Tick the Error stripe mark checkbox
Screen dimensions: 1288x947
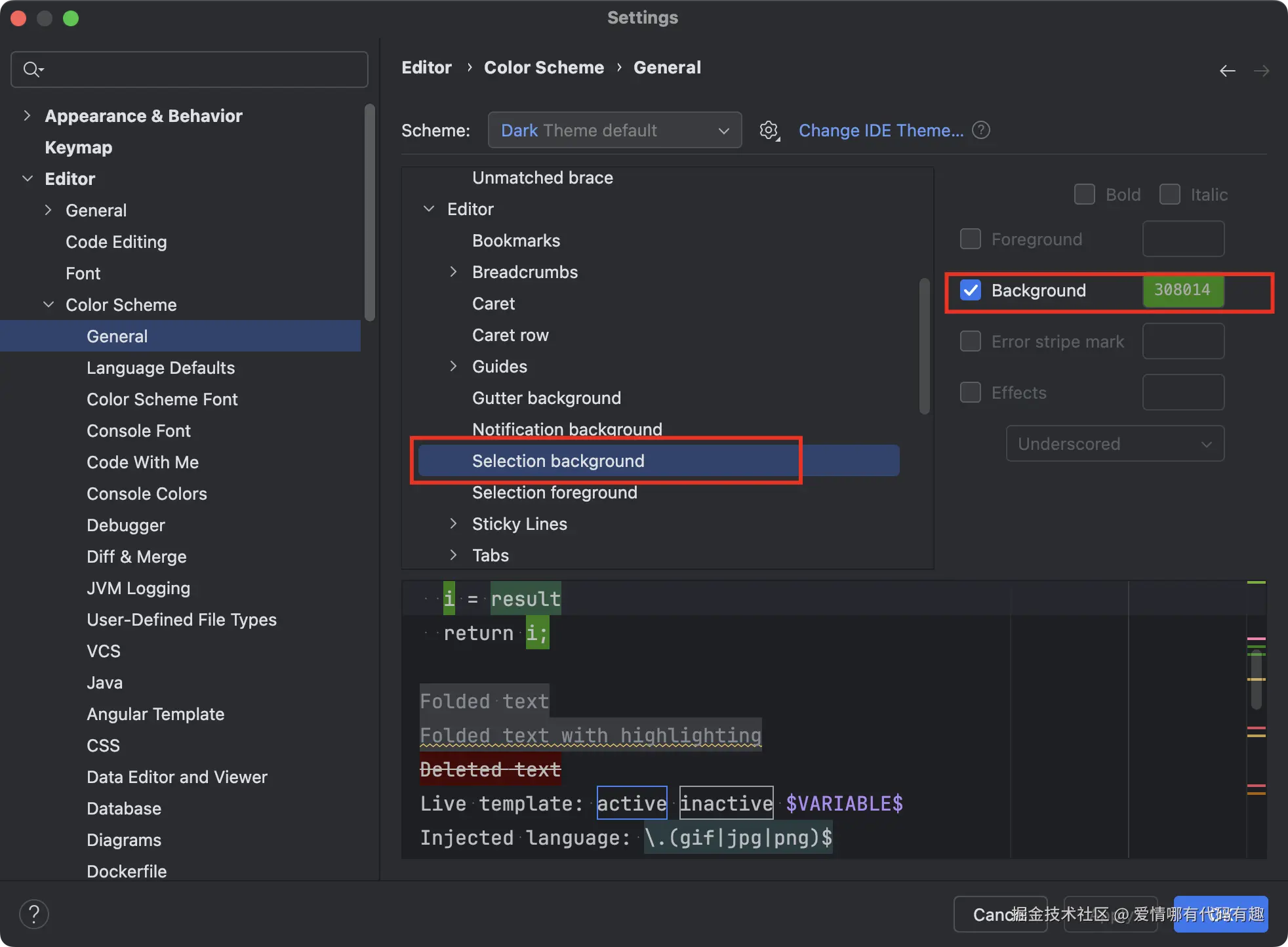point(971,342)
